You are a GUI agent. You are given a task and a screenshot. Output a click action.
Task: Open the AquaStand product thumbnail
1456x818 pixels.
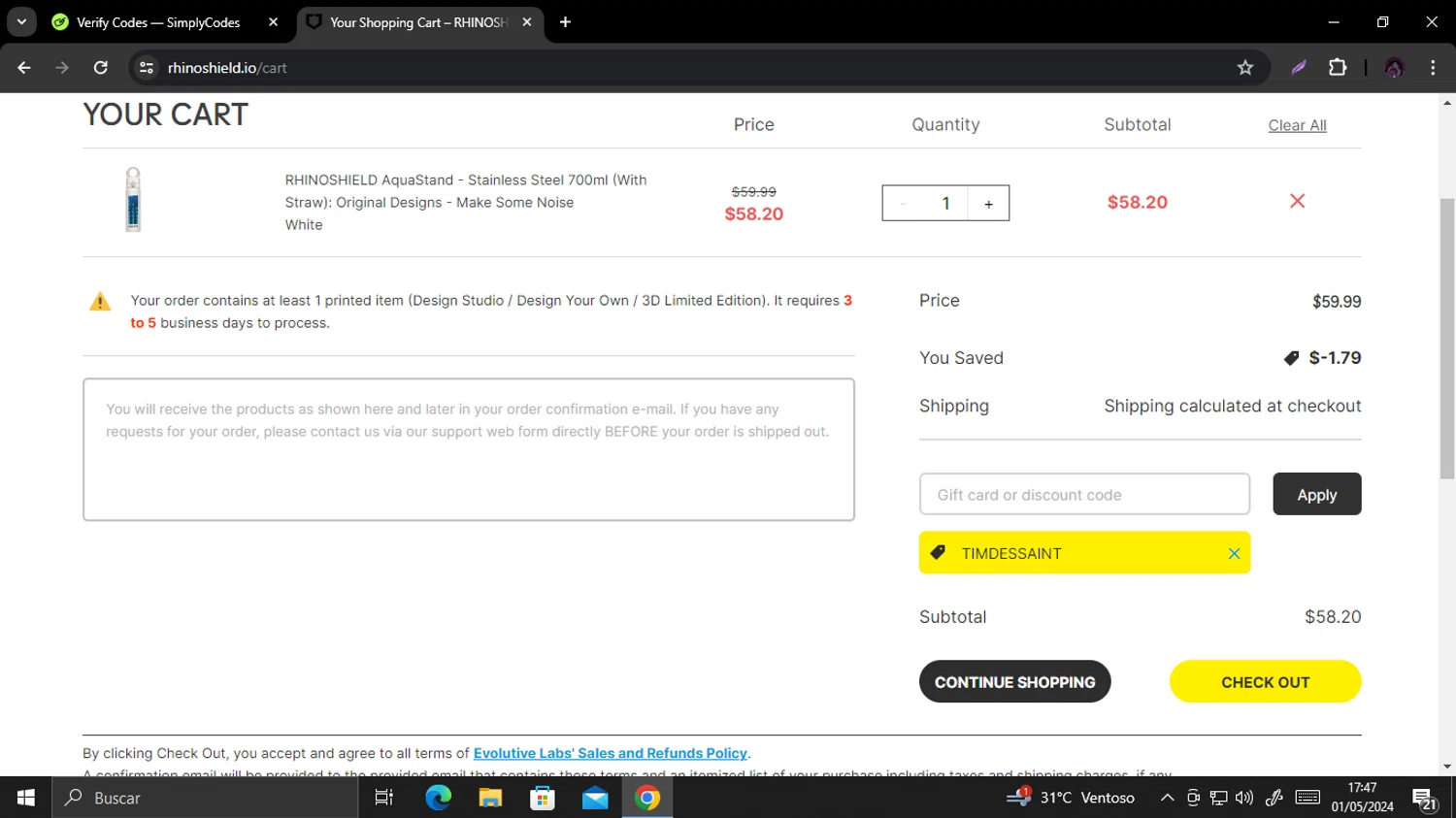pos(133,199)
